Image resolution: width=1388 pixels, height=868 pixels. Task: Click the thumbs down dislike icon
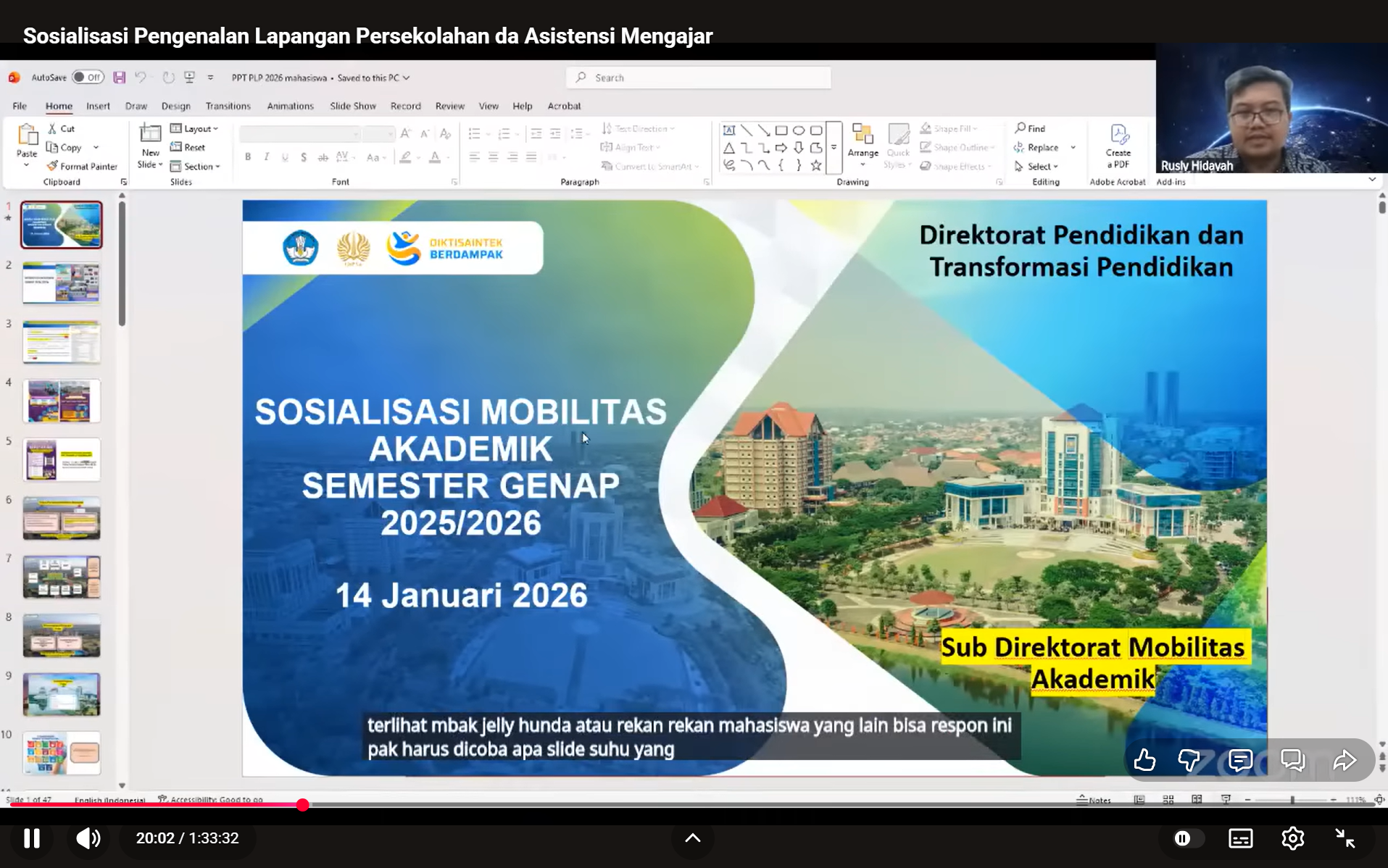pos(1189,760)
